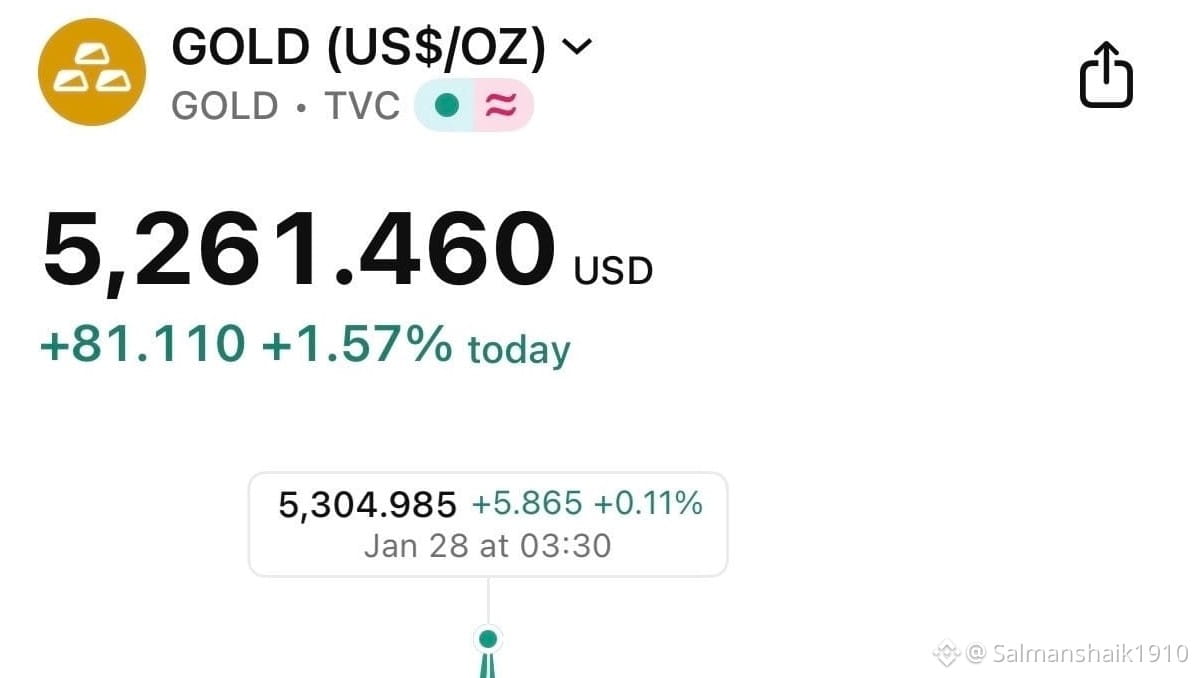This screenshot has width=1196, height=678.
Task: Tap the pink derived-data wave icon
Action: [x=500, y=105]
